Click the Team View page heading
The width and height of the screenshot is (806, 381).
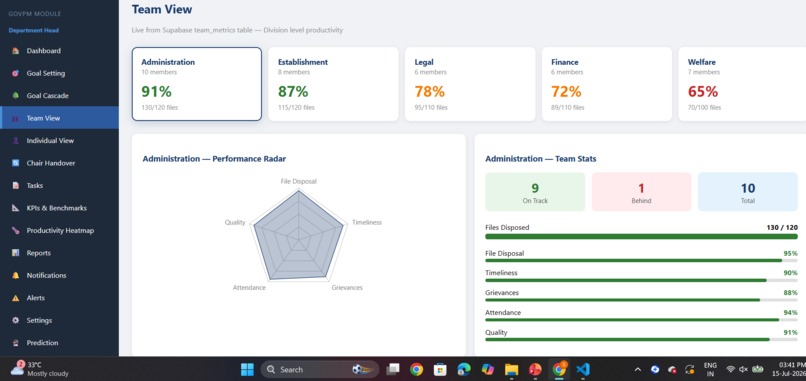[x=162, y=9]
